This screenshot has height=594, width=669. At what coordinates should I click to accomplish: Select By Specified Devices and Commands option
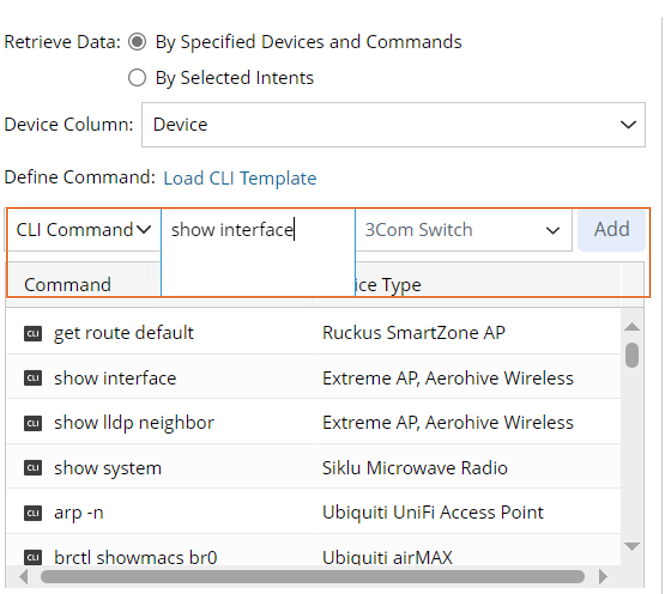click(138, 42)
